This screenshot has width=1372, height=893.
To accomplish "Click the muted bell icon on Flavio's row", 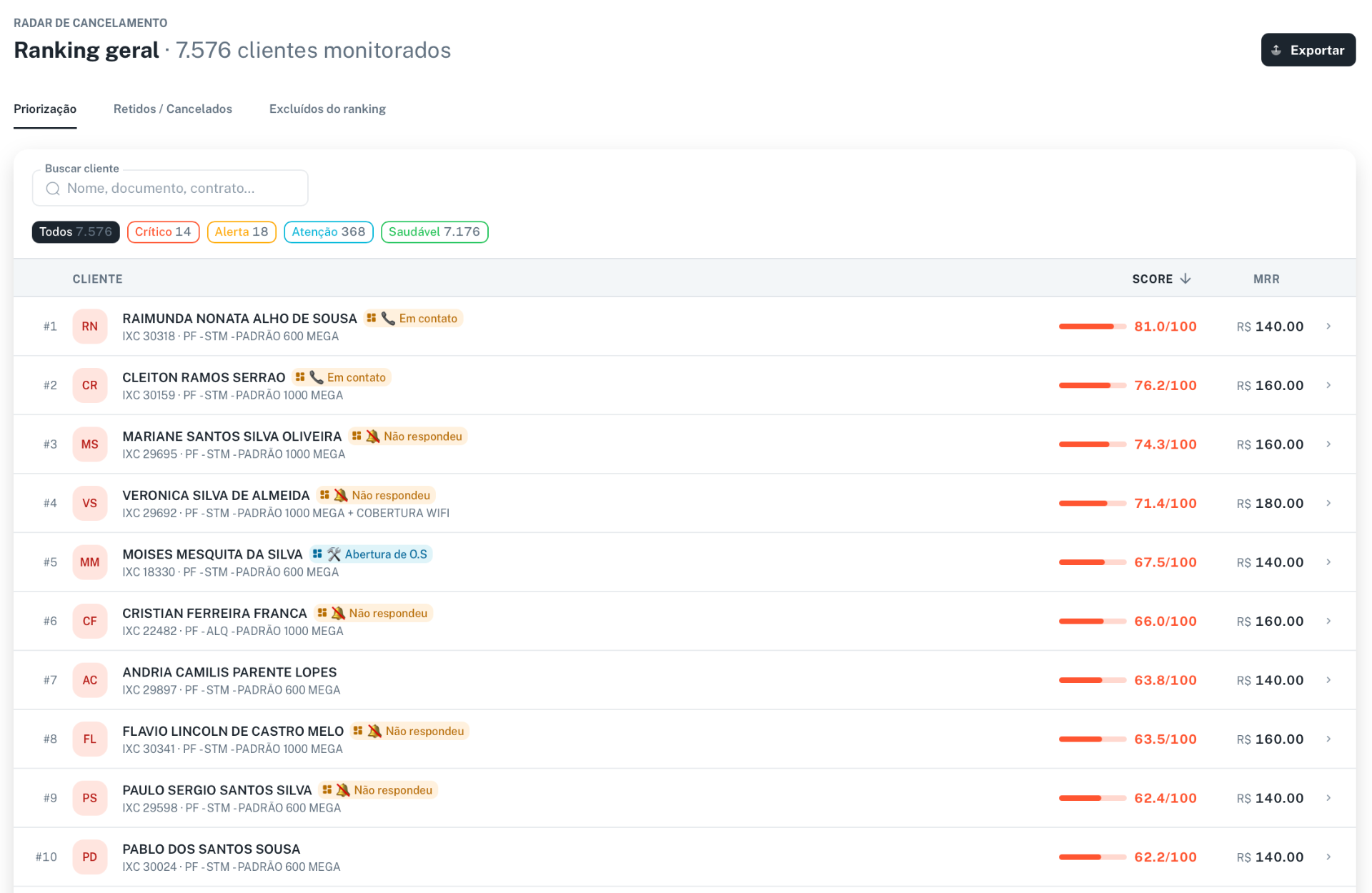I will (x=374, y=731).
